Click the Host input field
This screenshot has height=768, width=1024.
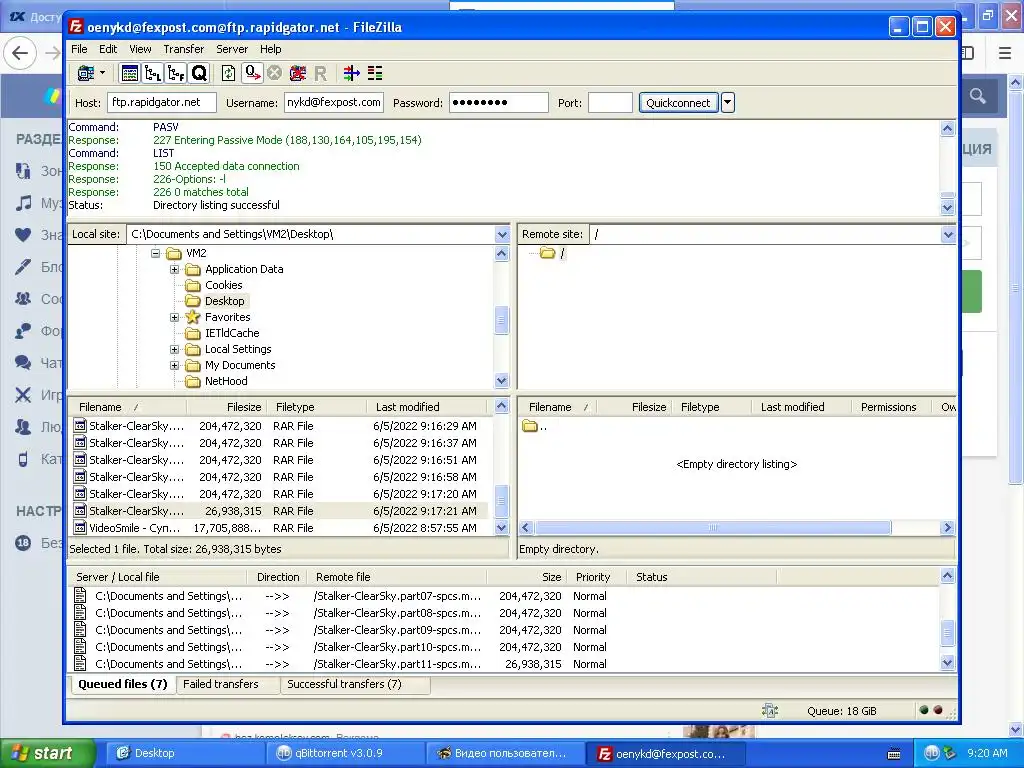click(162, 103)
